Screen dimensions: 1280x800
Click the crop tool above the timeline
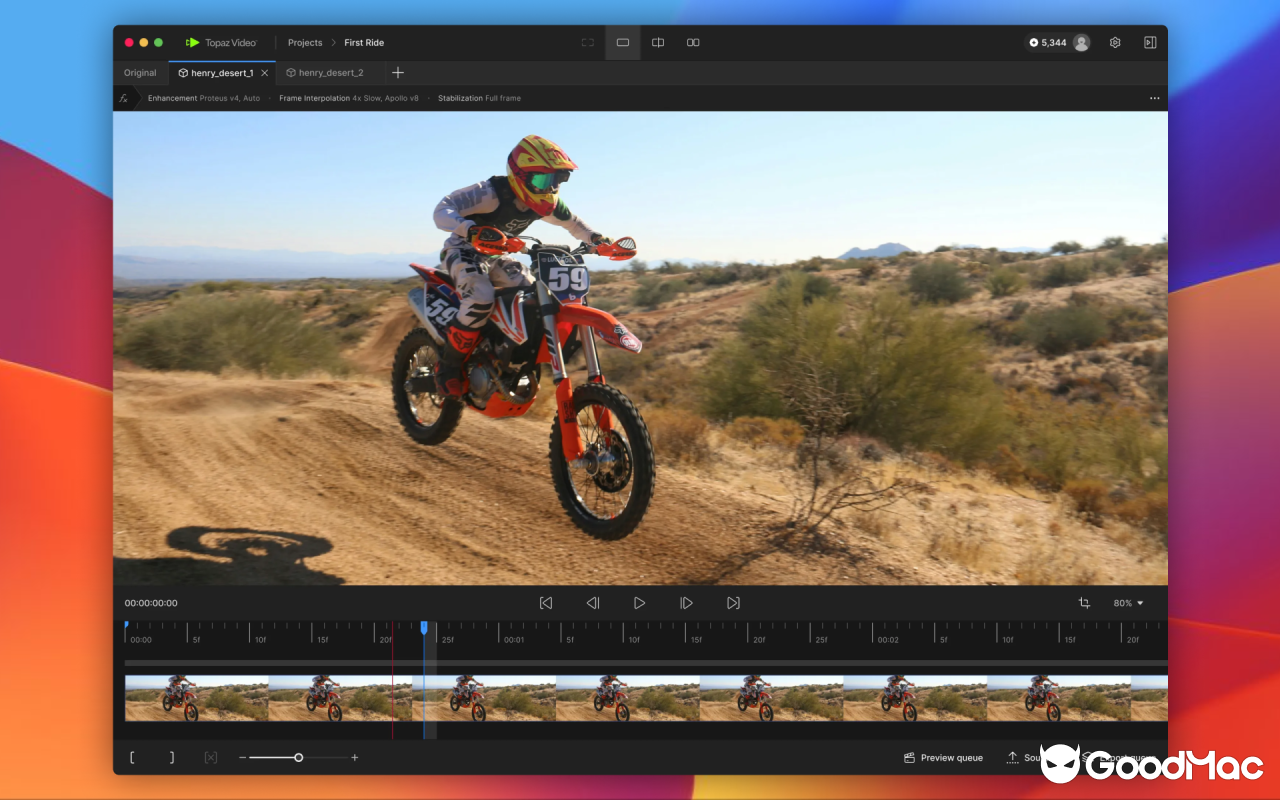(x=1084, y=602)
